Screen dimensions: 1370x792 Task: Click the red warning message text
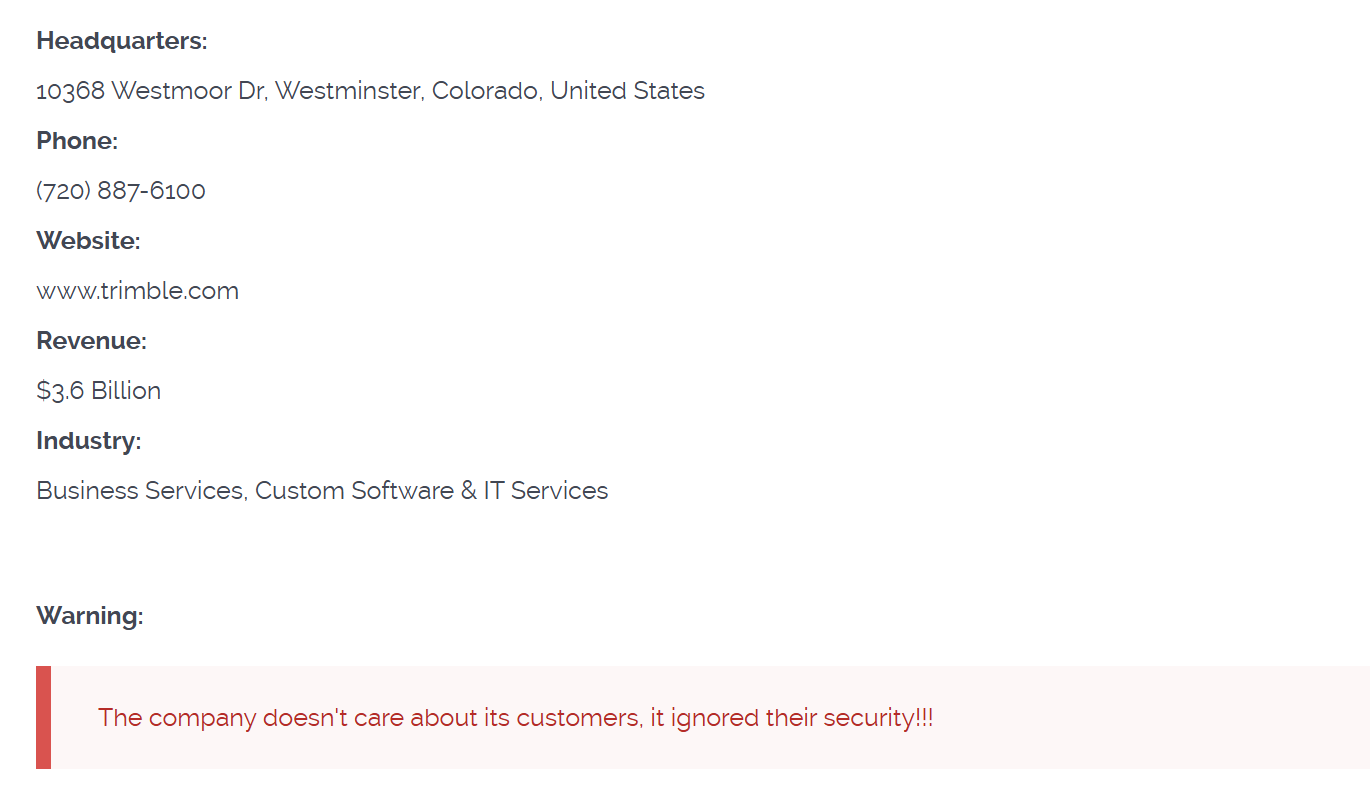click(x=515, y=718)
